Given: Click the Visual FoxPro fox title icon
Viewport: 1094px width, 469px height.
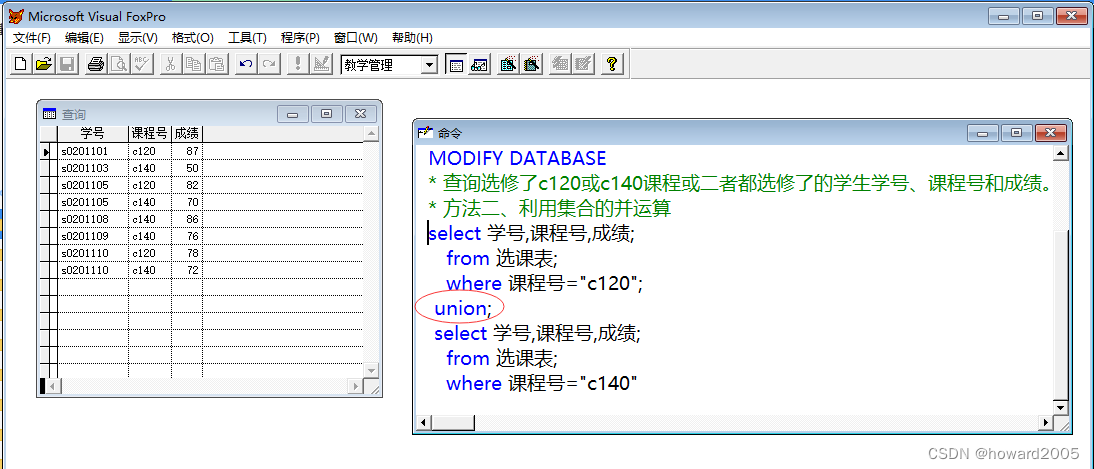Looking at the screenshot, I should coord(15,15).
